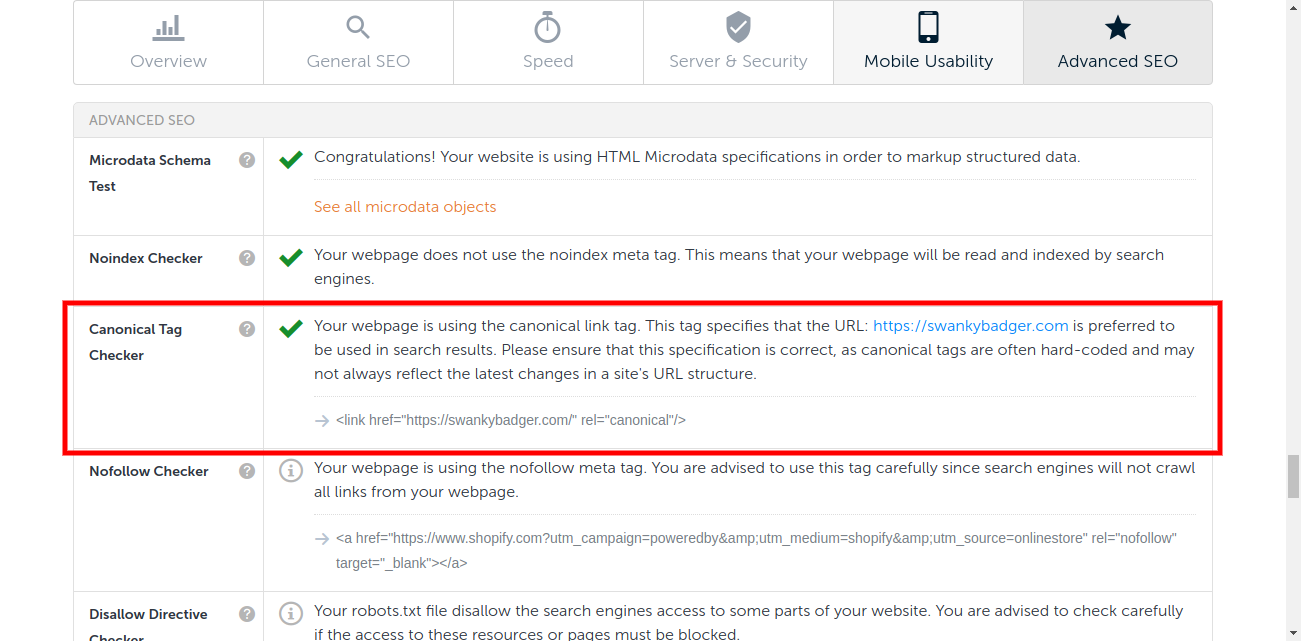Screen dimensions: 1301x641
Task: Open help for Microdata Schema Test
Action: pyautogui.click(x=247, y=160)
